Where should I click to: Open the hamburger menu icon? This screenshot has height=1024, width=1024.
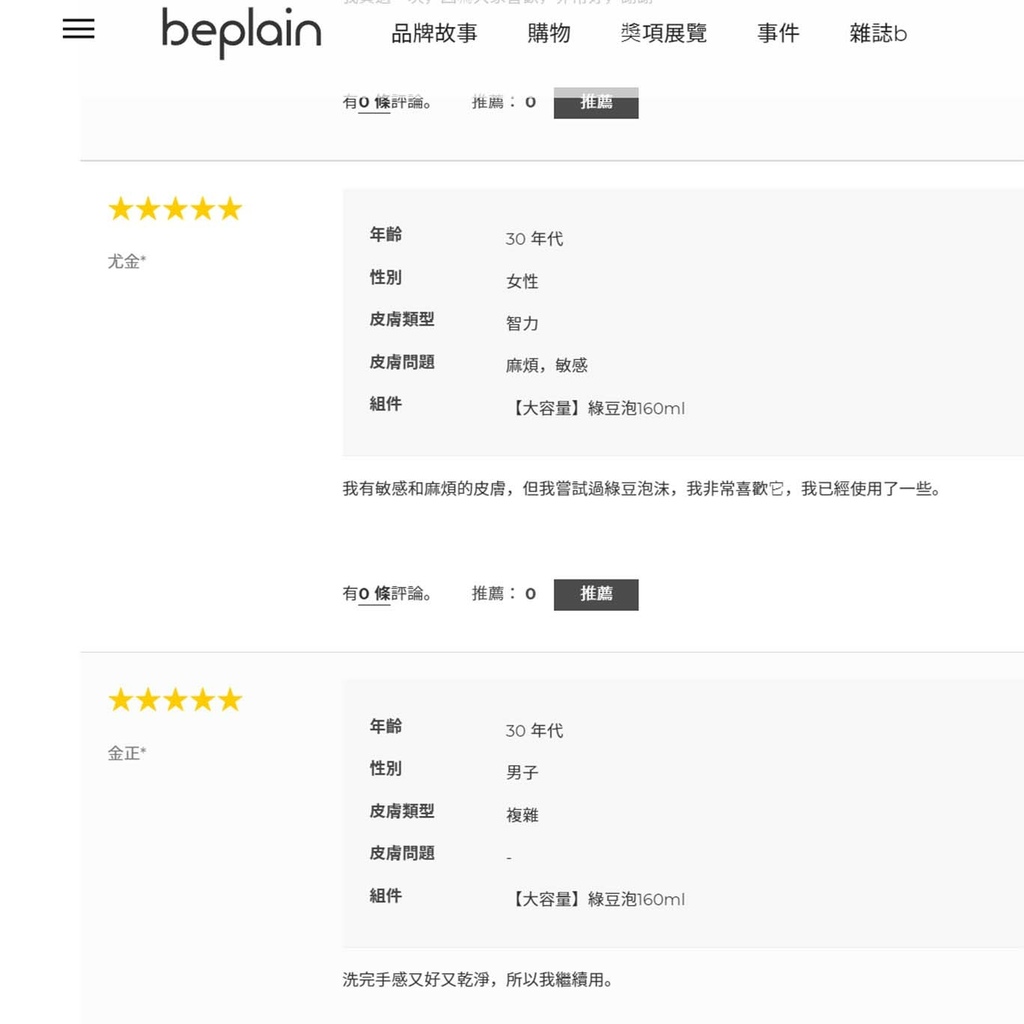(78, 29)
